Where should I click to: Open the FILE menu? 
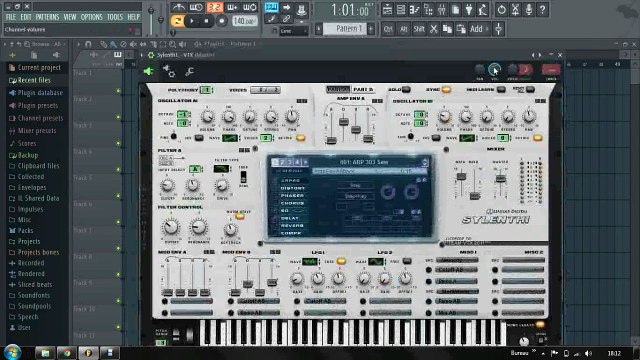click(11, 17)
